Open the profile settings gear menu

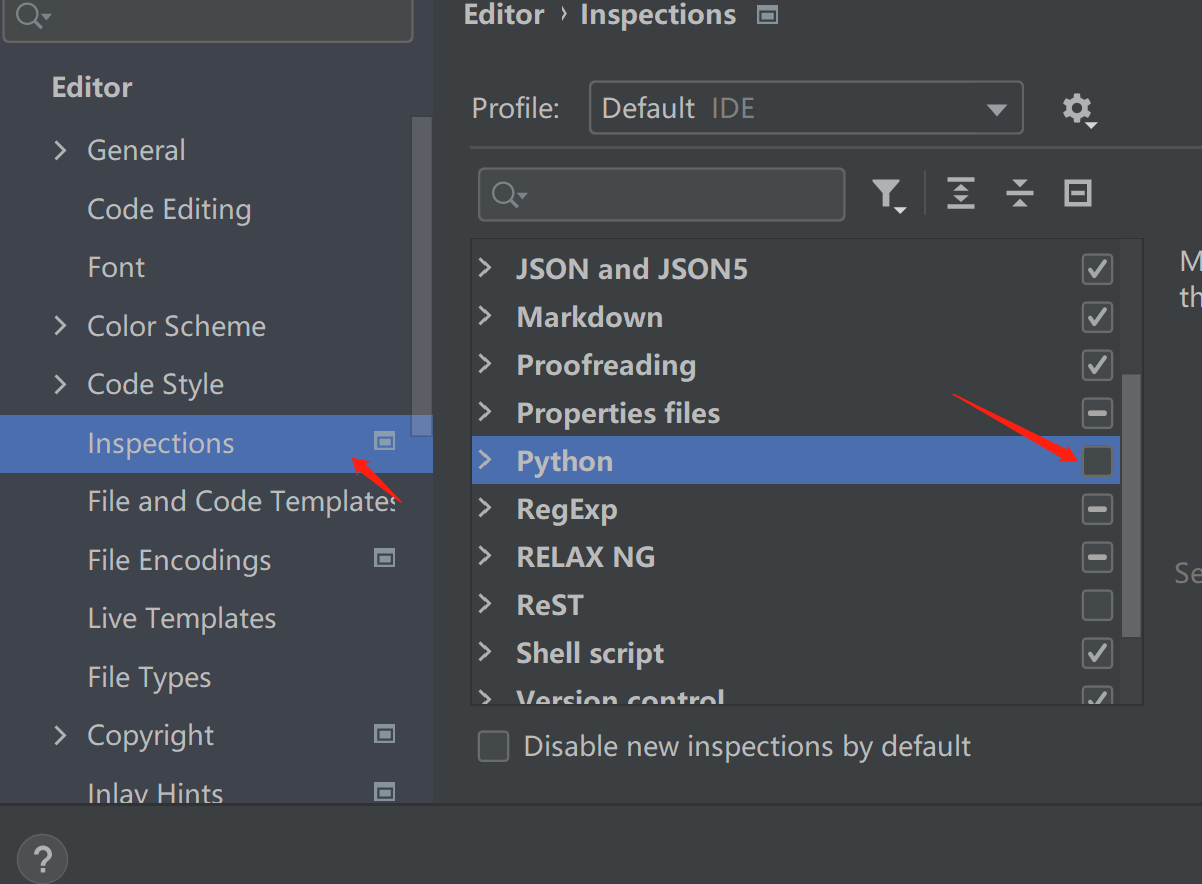pyautogui.click(x=1078, y=109)
